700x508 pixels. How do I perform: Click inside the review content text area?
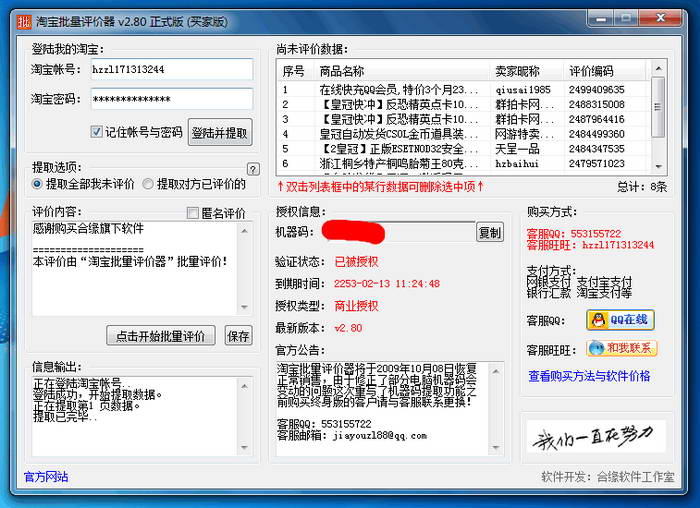(136, 268)
